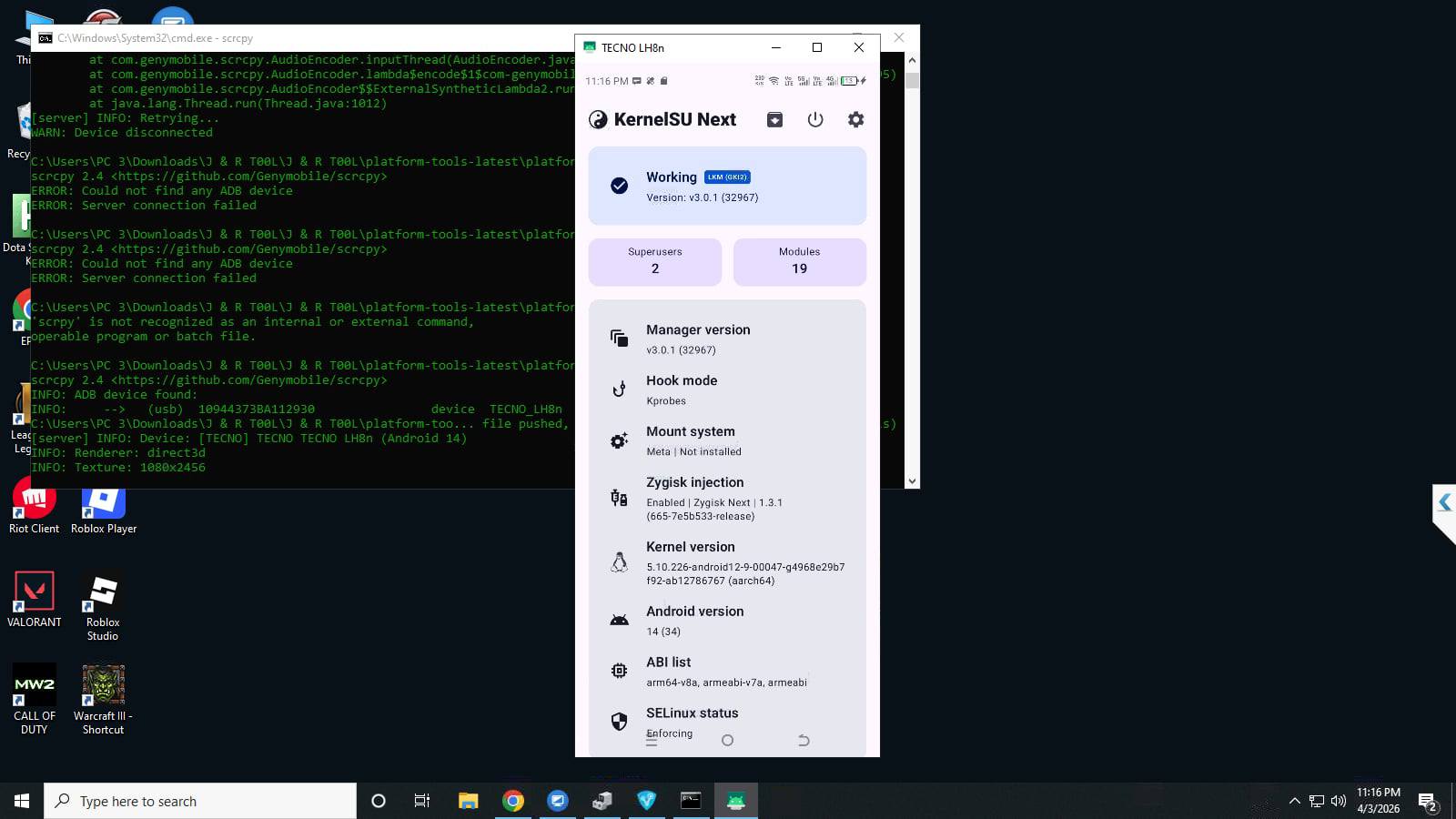Open the taskbar clock and date

pos(1379,801)
